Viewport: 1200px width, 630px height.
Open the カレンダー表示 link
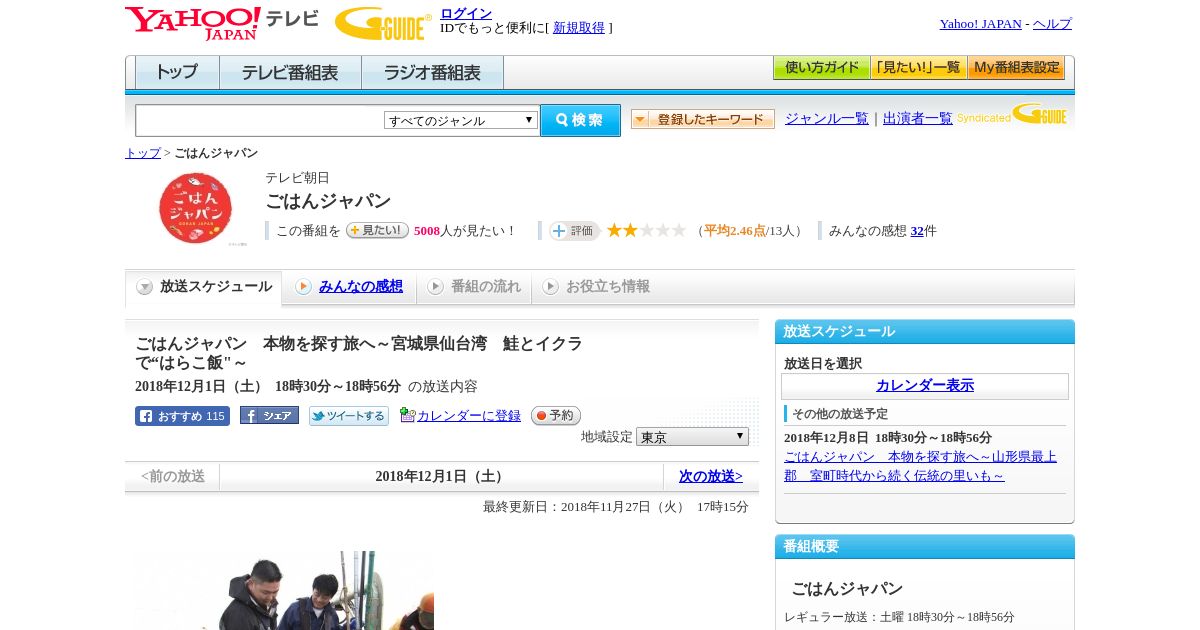pyautogui.click(x=925, y=386)
